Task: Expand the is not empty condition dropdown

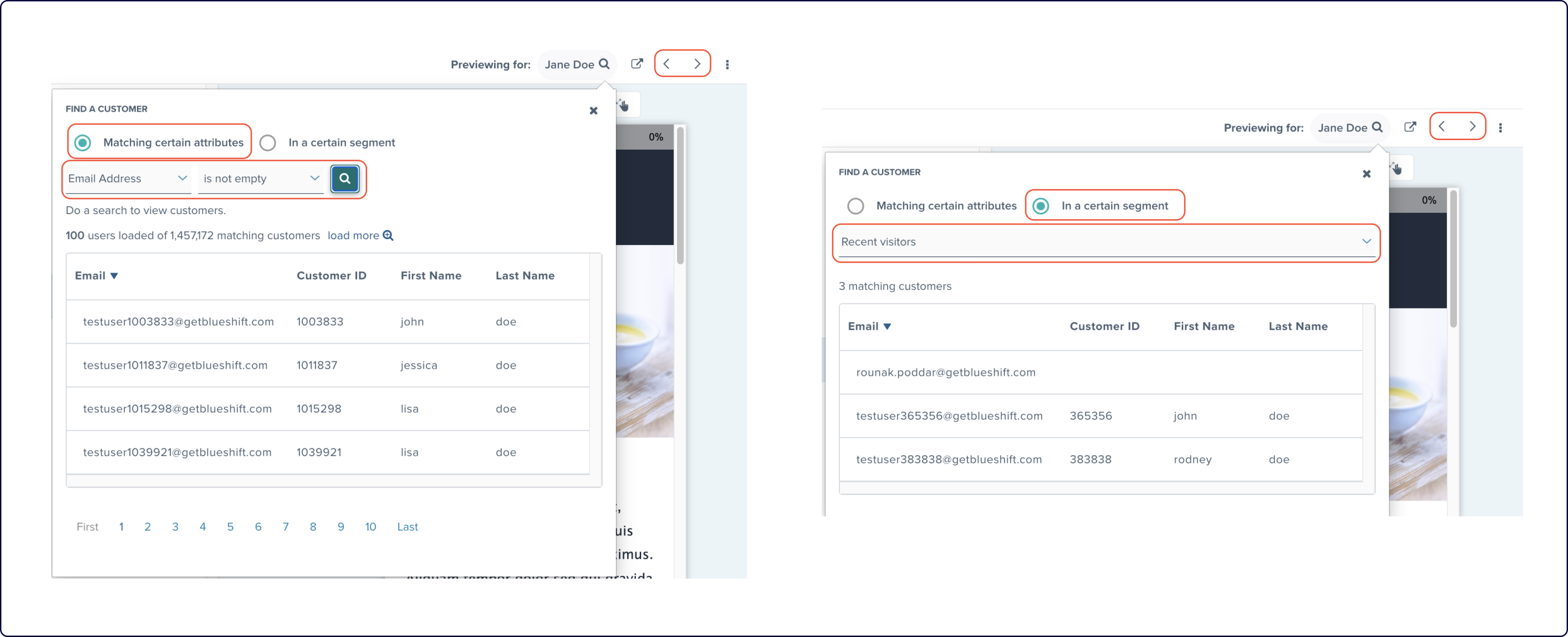Action: (x=260, y=179)
